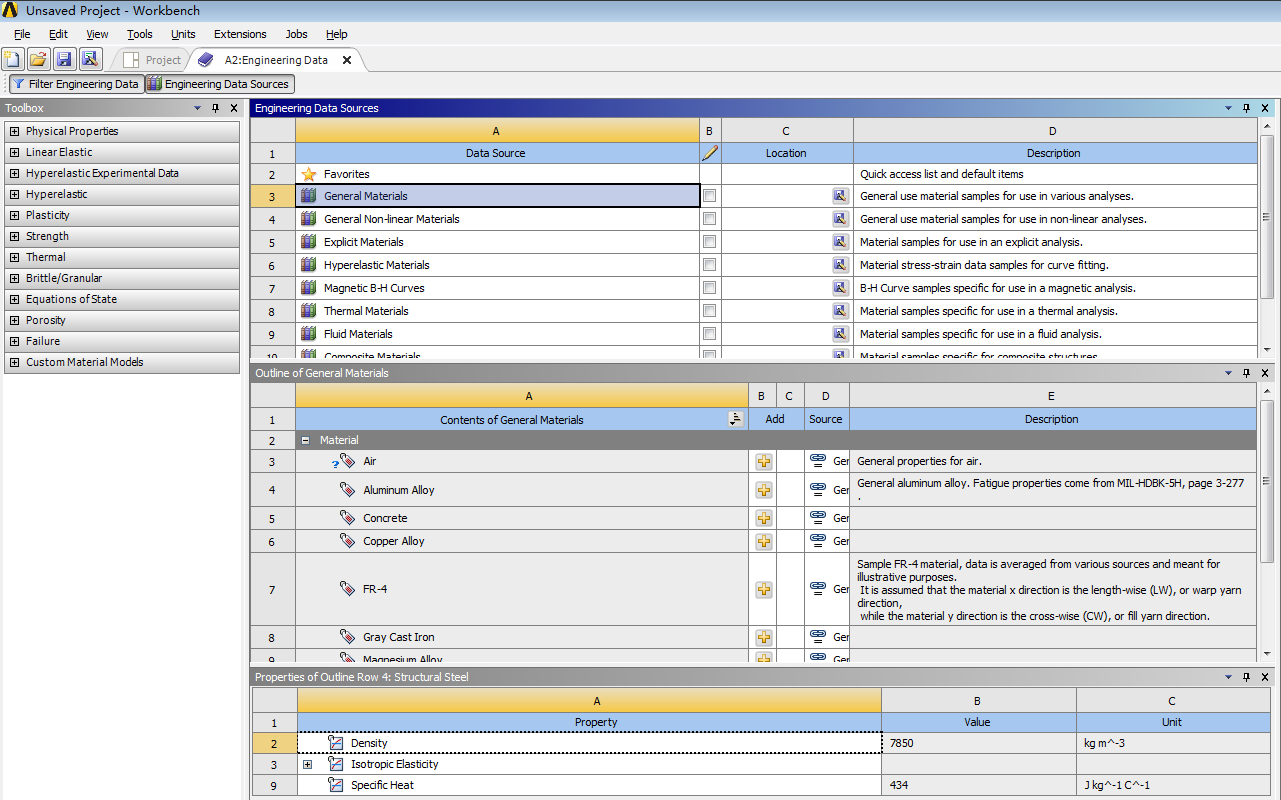
Task: Click source link icon for Aluminum Alloy row
Action: coord(818,490)
